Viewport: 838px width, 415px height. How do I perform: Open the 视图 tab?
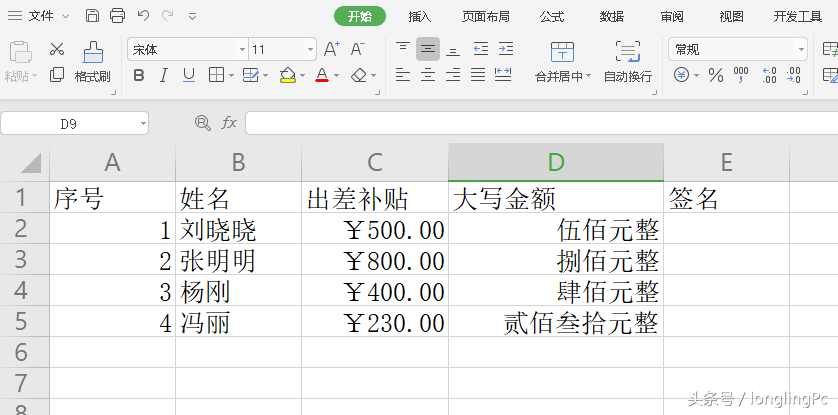click(x=731, y=17)
